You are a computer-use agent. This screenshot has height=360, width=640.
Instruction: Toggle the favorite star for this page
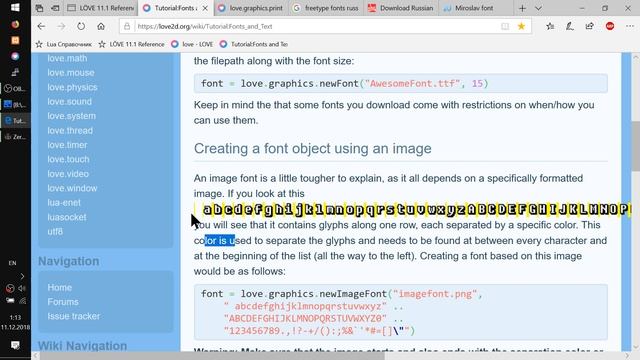click(x=521, y=26)
